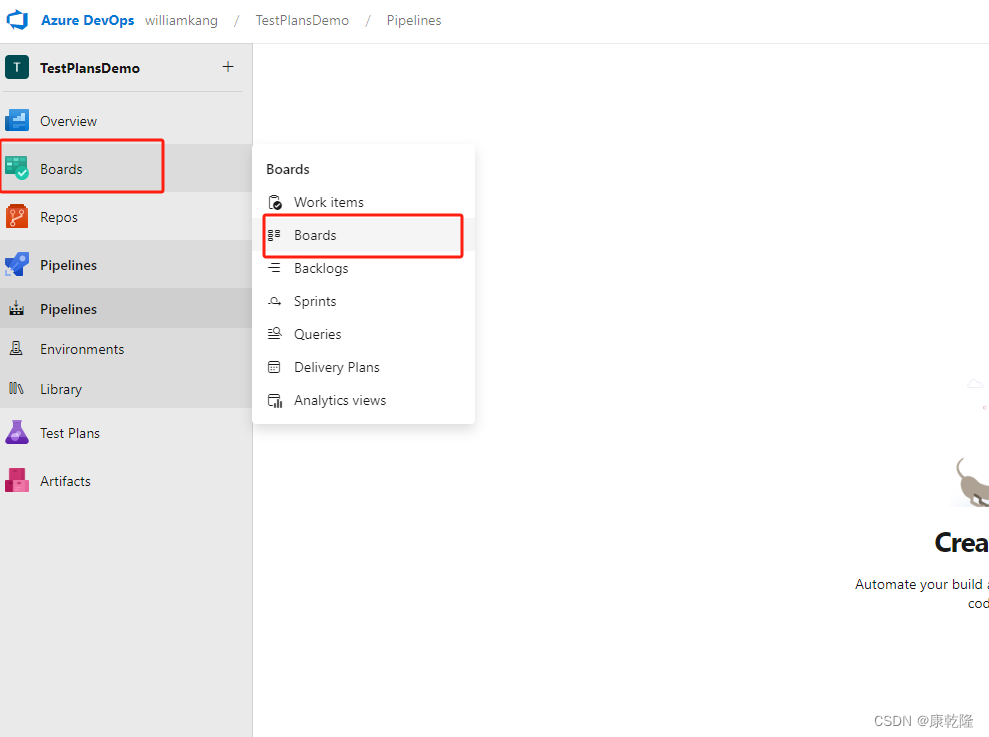
Task: Click the Work items clipboard icon
Action: (274, 202)
